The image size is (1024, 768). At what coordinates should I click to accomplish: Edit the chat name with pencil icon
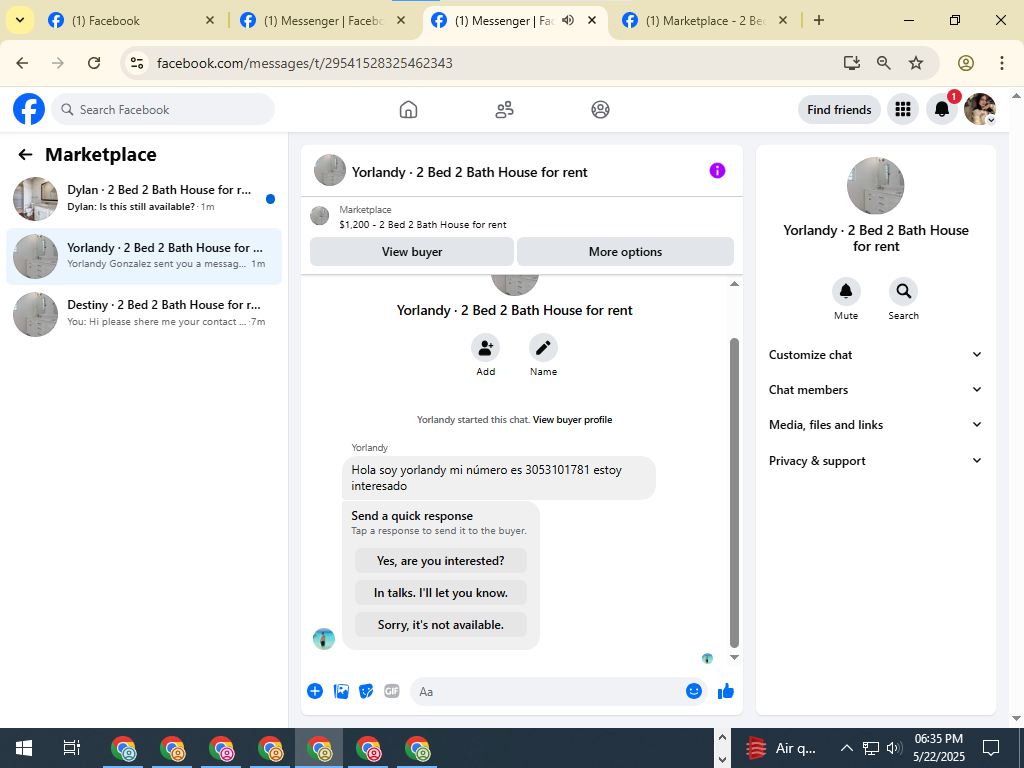click(543, 347)
